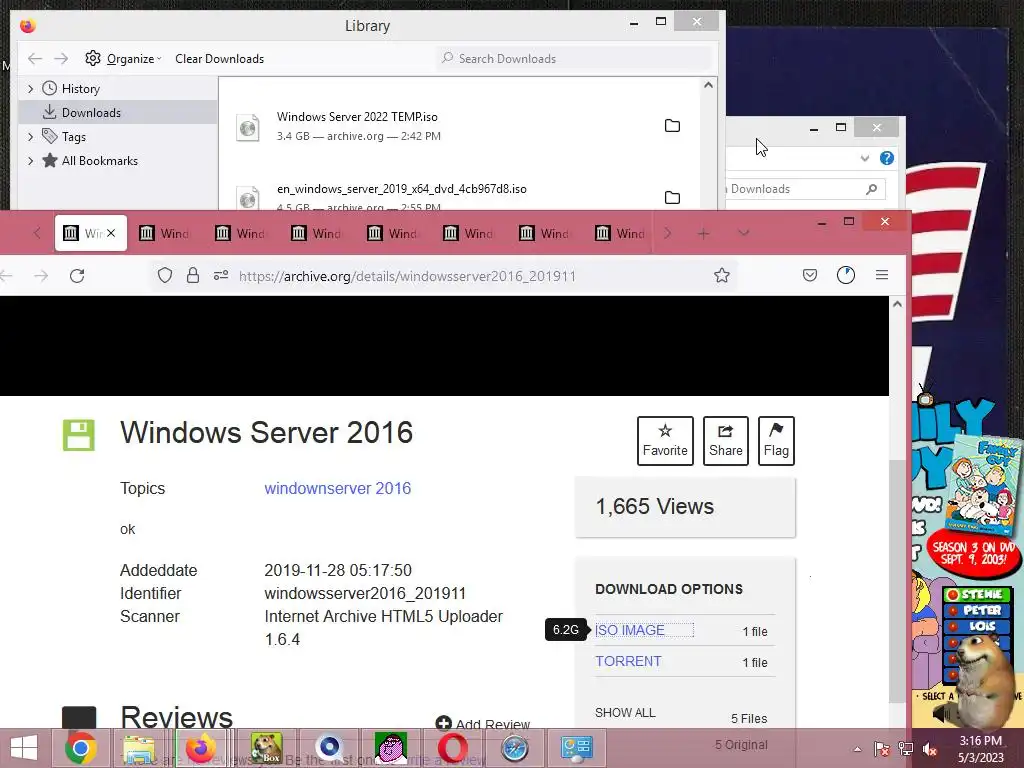Open site permissions icon in address bar
1024x768 pixels.
click(x=221, y=276)
